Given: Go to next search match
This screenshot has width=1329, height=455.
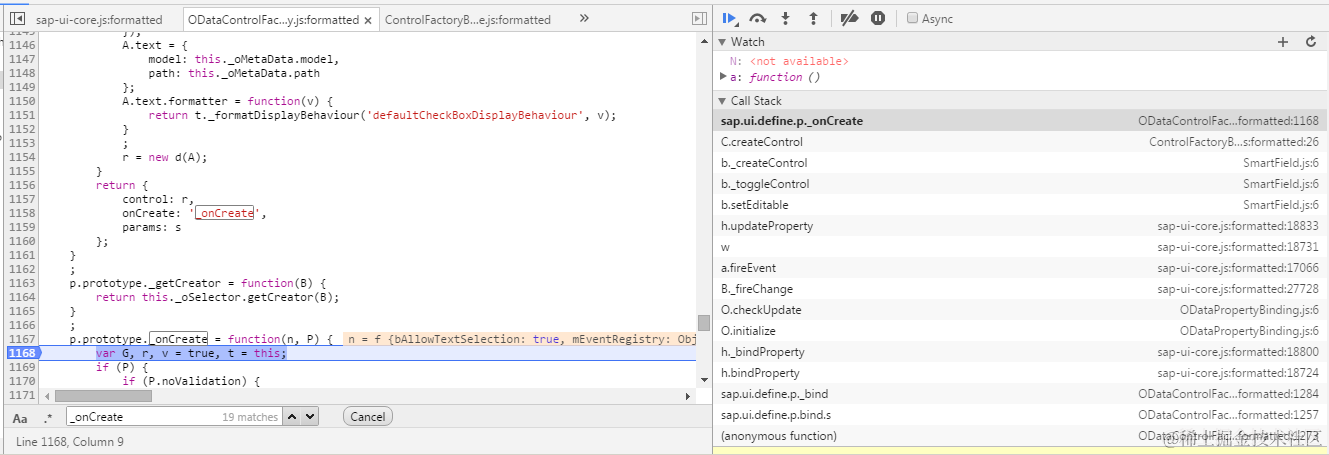Looking at the screenshot, I should pyautogui.click(x=309, y=417).
